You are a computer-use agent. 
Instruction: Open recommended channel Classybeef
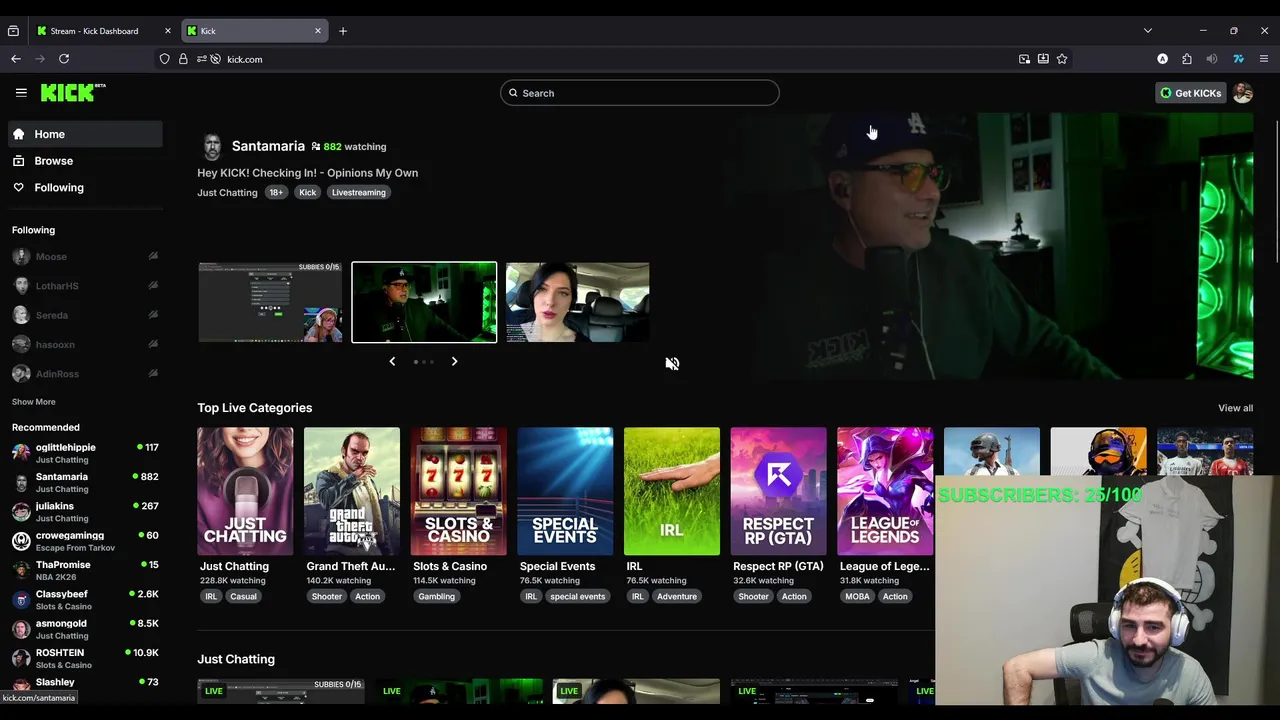(85, 600)
